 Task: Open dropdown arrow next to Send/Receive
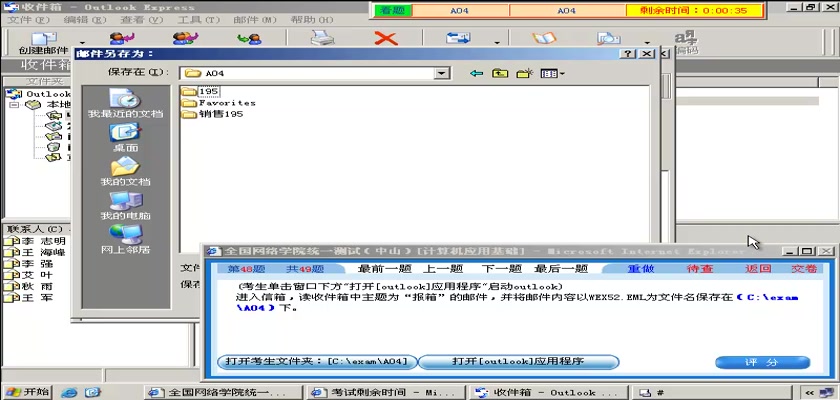click(497, 43)
